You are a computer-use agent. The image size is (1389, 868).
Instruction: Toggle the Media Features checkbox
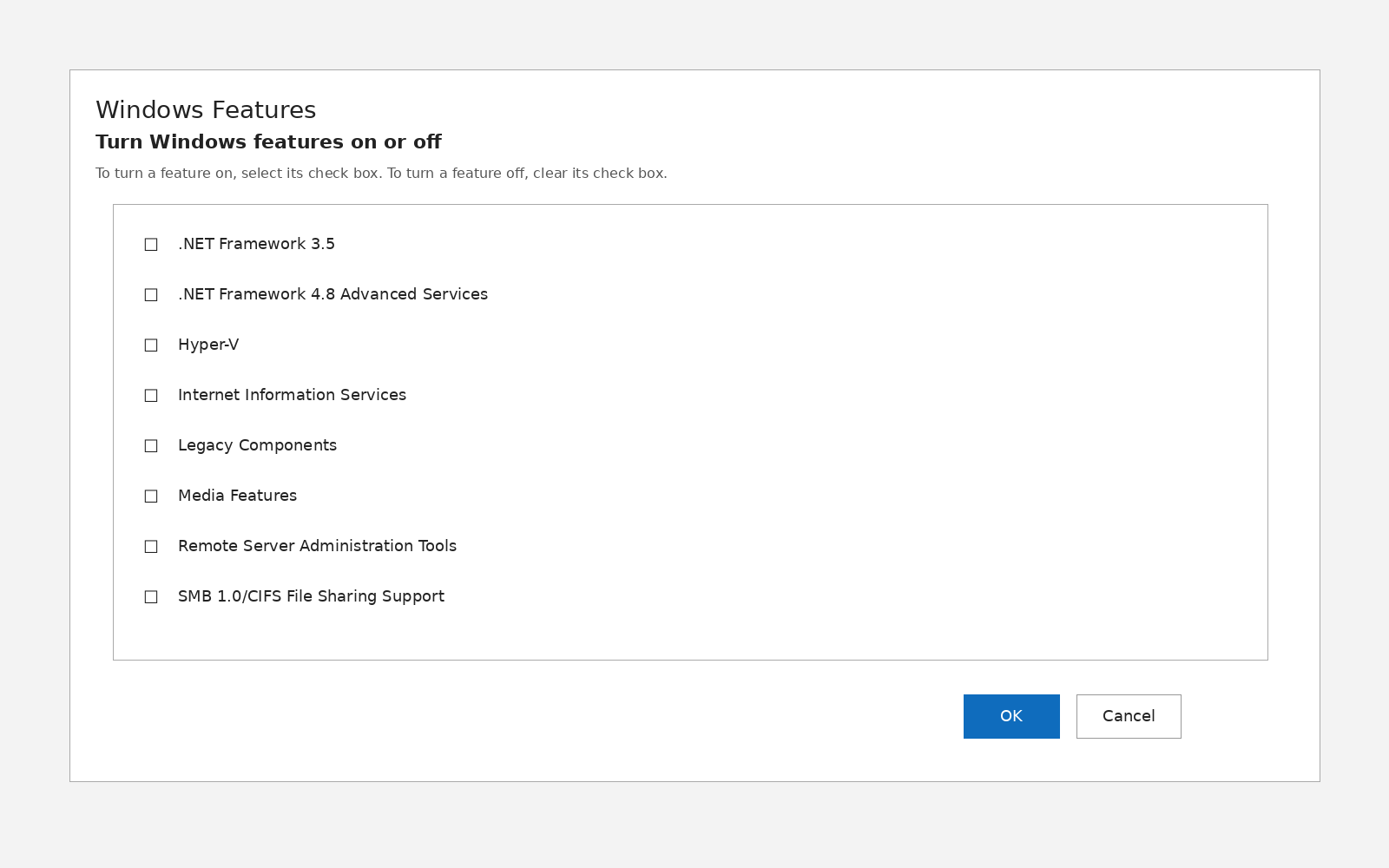click(x=151, y=496)
